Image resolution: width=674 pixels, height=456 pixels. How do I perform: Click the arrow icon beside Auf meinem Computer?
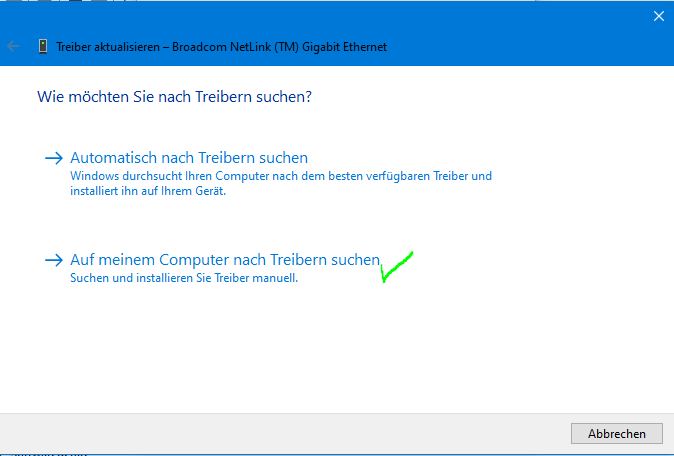pyautogui.click(x=54, y=260)
